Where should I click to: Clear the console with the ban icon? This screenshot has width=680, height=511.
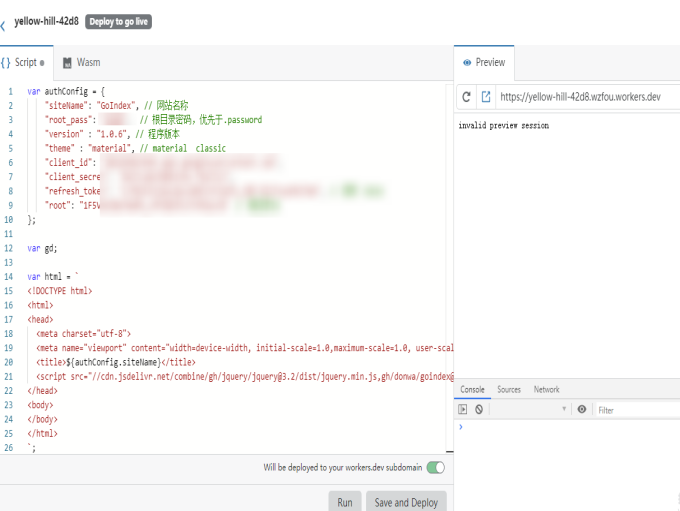[479, 409]
